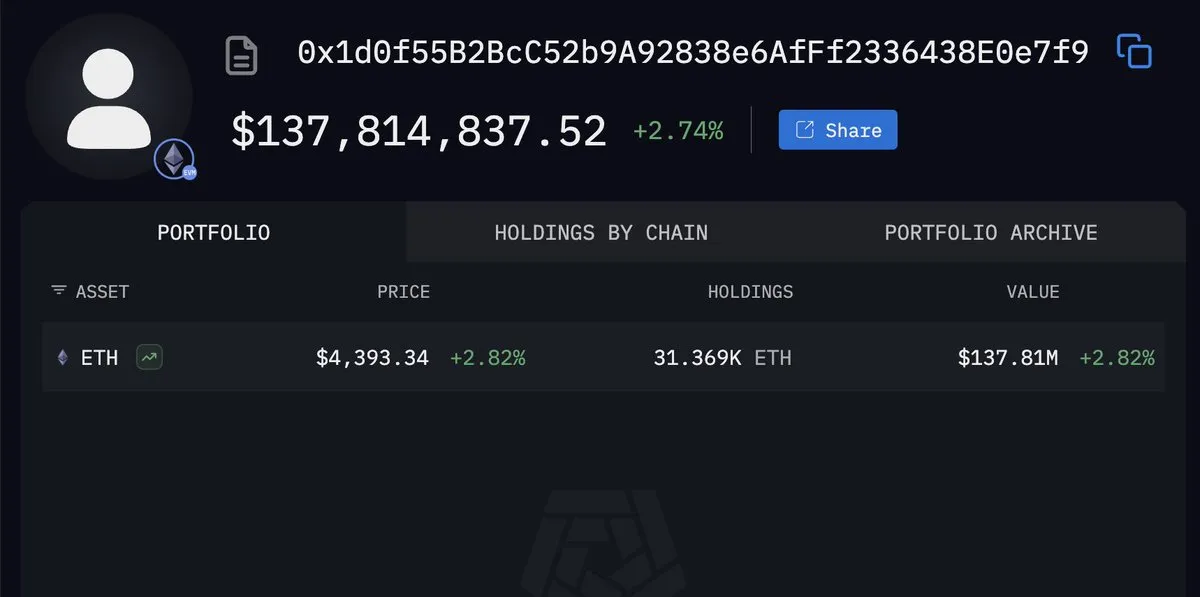Sort by the HOLDINGS column header
This screenshot has width=1200, height=597.
[750, 292]
